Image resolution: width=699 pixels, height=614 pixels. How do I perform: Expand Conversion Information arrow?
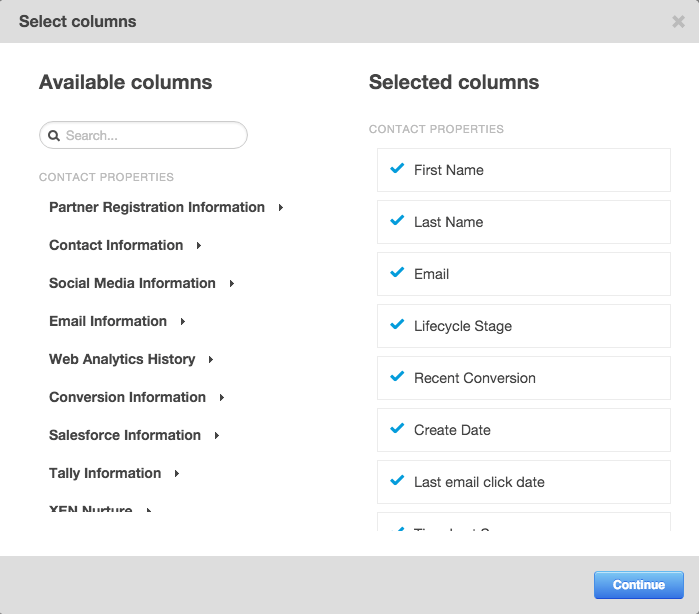click(222, 397)
